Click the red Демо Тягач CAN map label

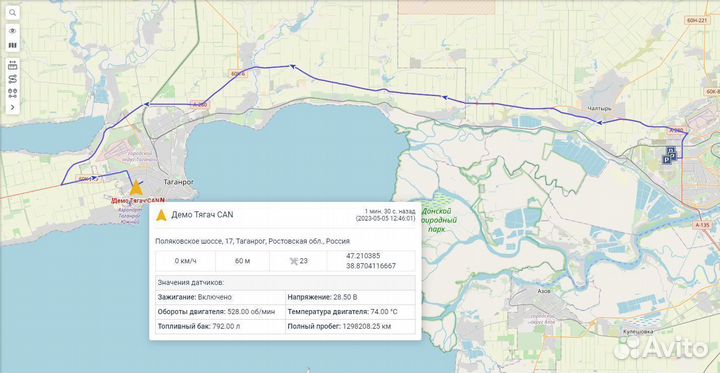point(138,201)
